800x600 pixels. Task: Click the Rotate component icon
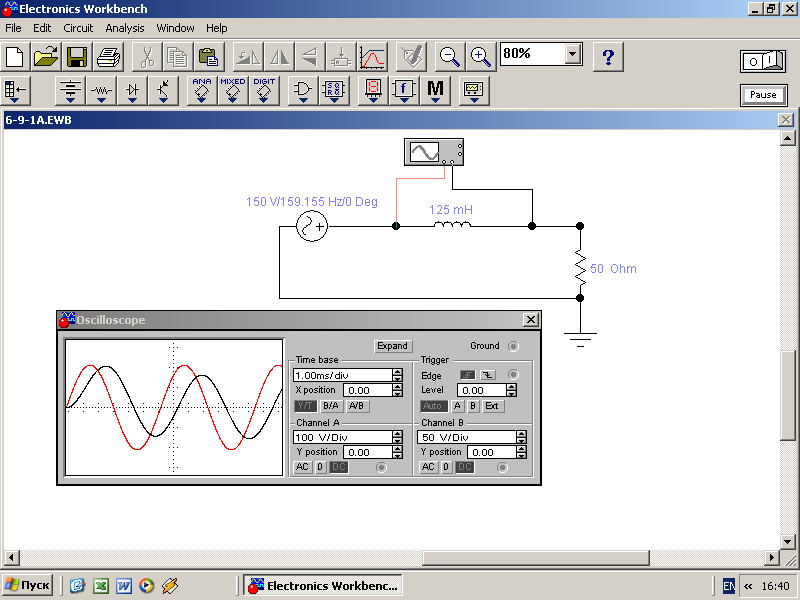(248, 57)
